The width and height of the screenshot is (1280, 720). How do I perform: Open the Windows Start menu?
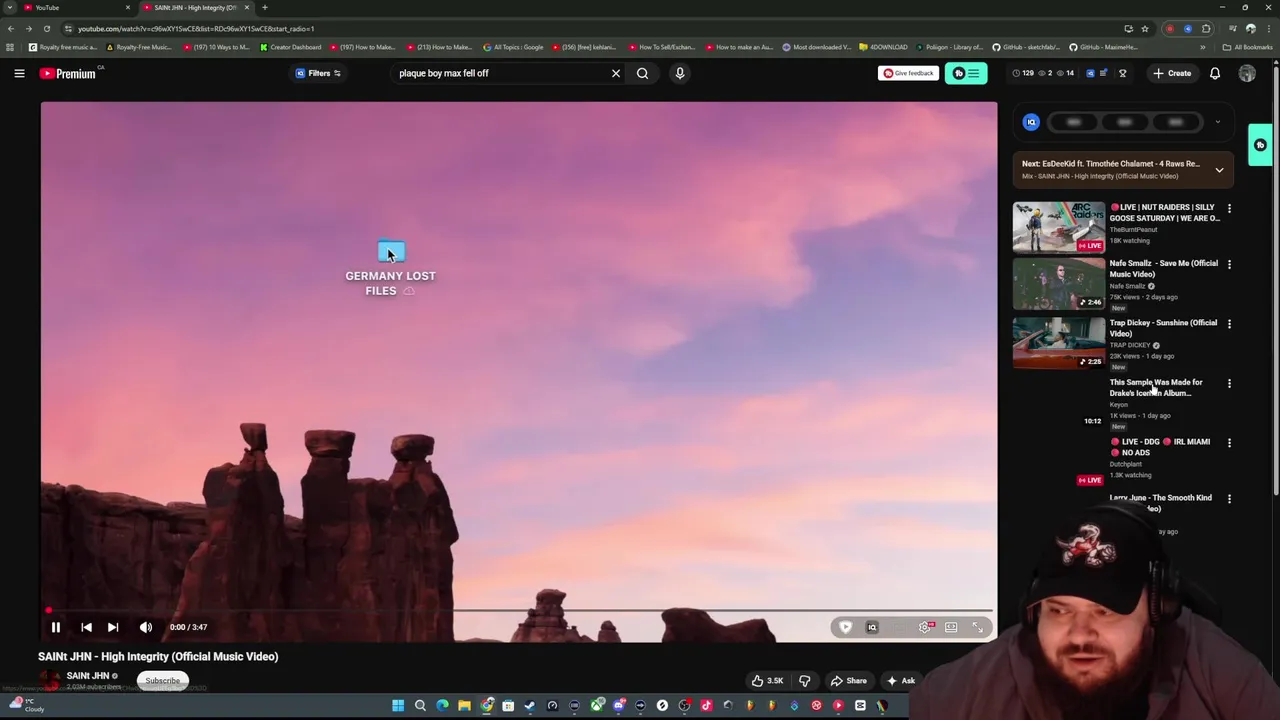click(x=398, y=706)
